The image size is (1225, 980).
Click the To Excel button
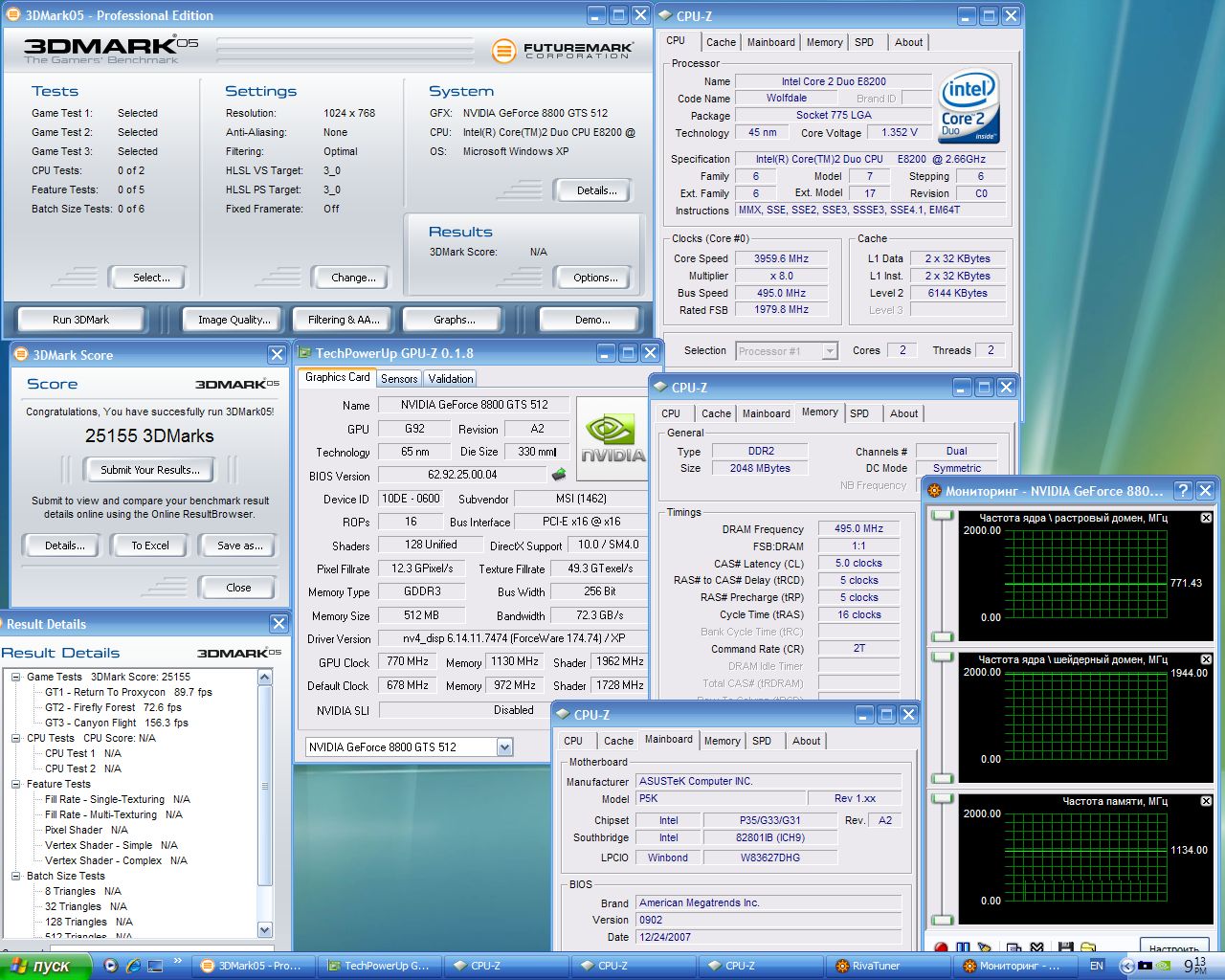[x=150, y=546]
